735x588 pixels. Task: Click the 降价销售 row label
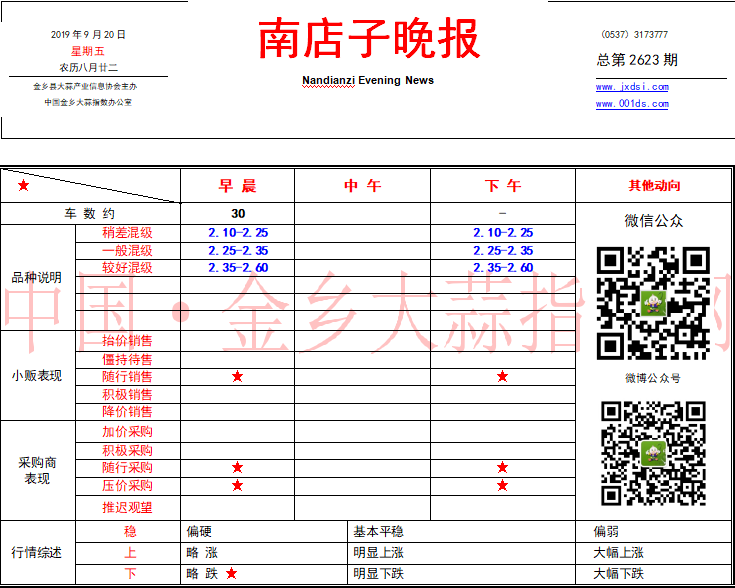point(128,412)
